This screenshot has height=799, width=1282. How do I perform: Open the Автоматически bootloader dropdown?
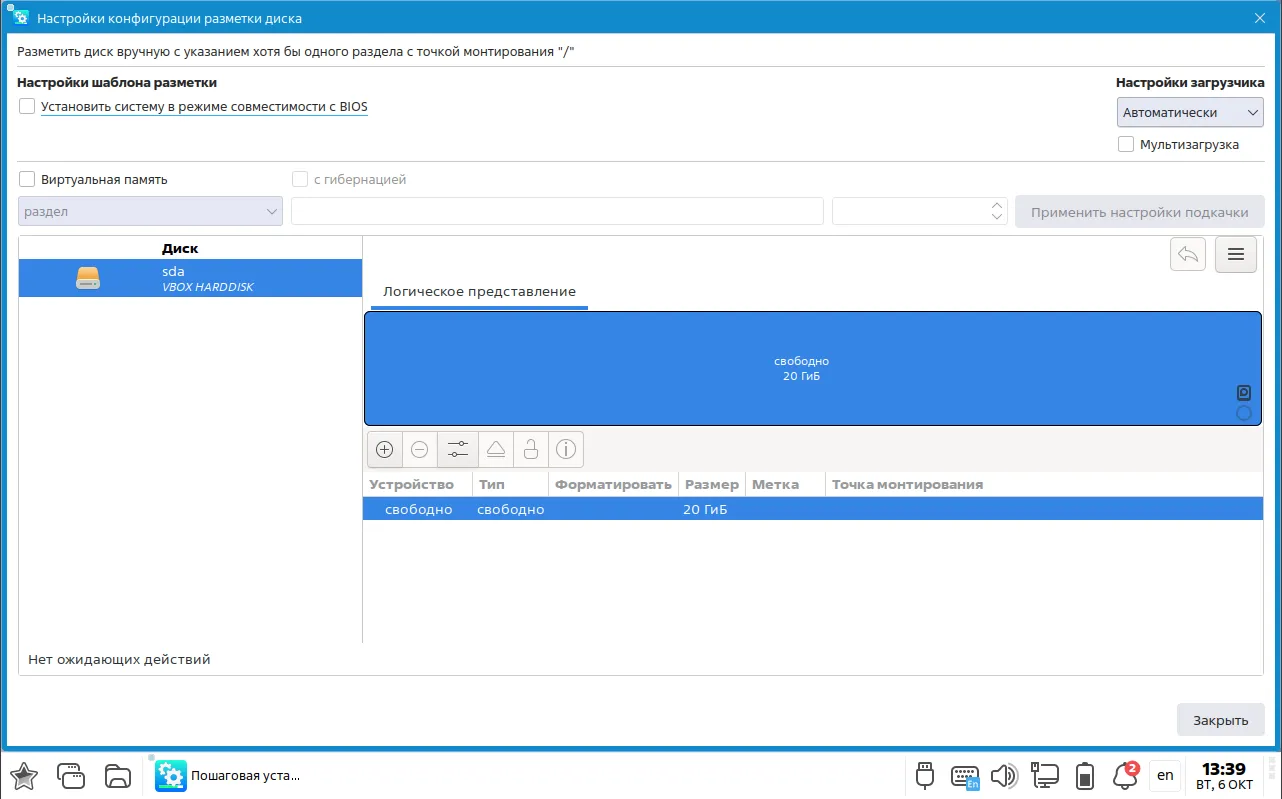pos(1191,113)
